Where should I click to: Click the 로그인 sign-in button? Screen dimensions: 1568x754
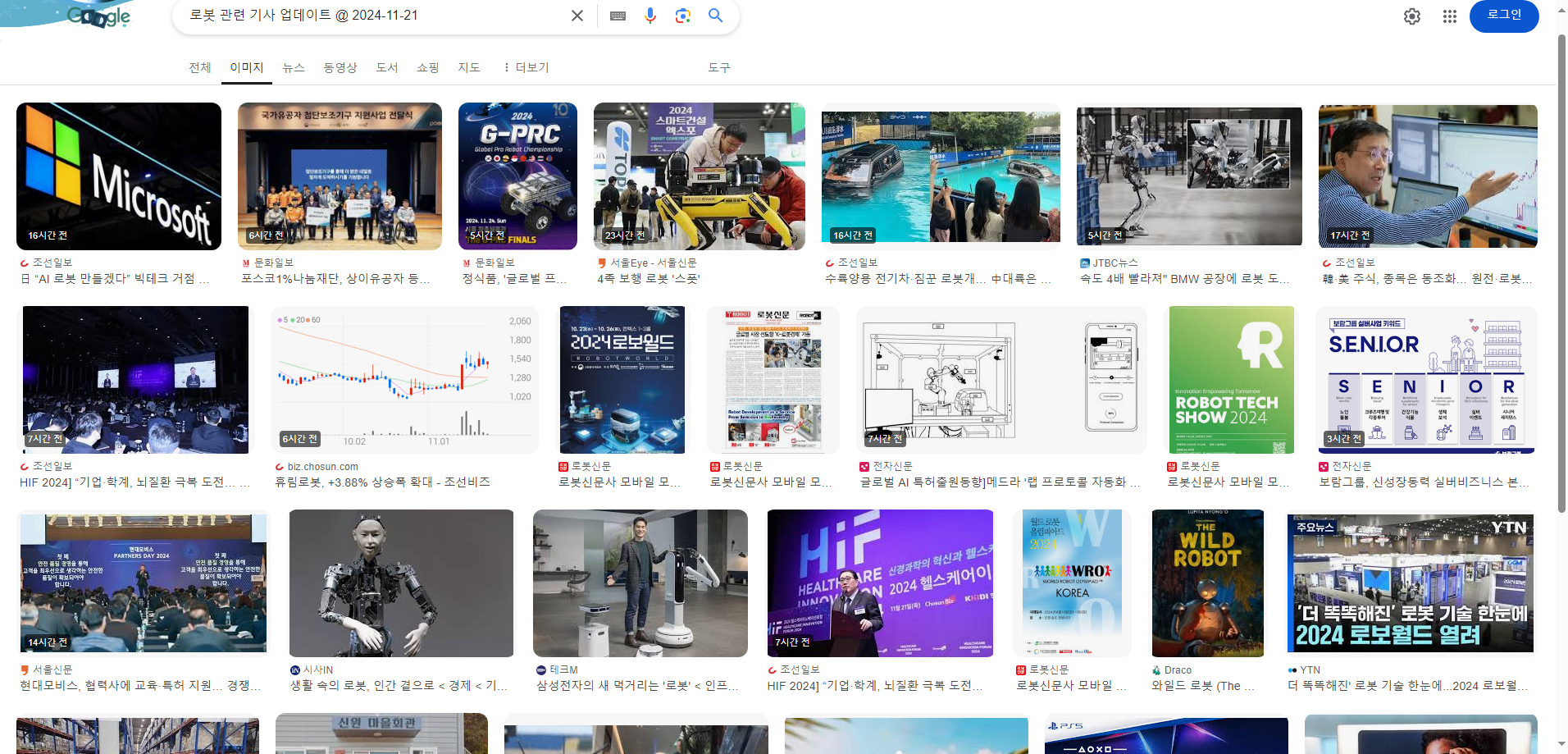pyautogui.click(x=1504, y=16)
